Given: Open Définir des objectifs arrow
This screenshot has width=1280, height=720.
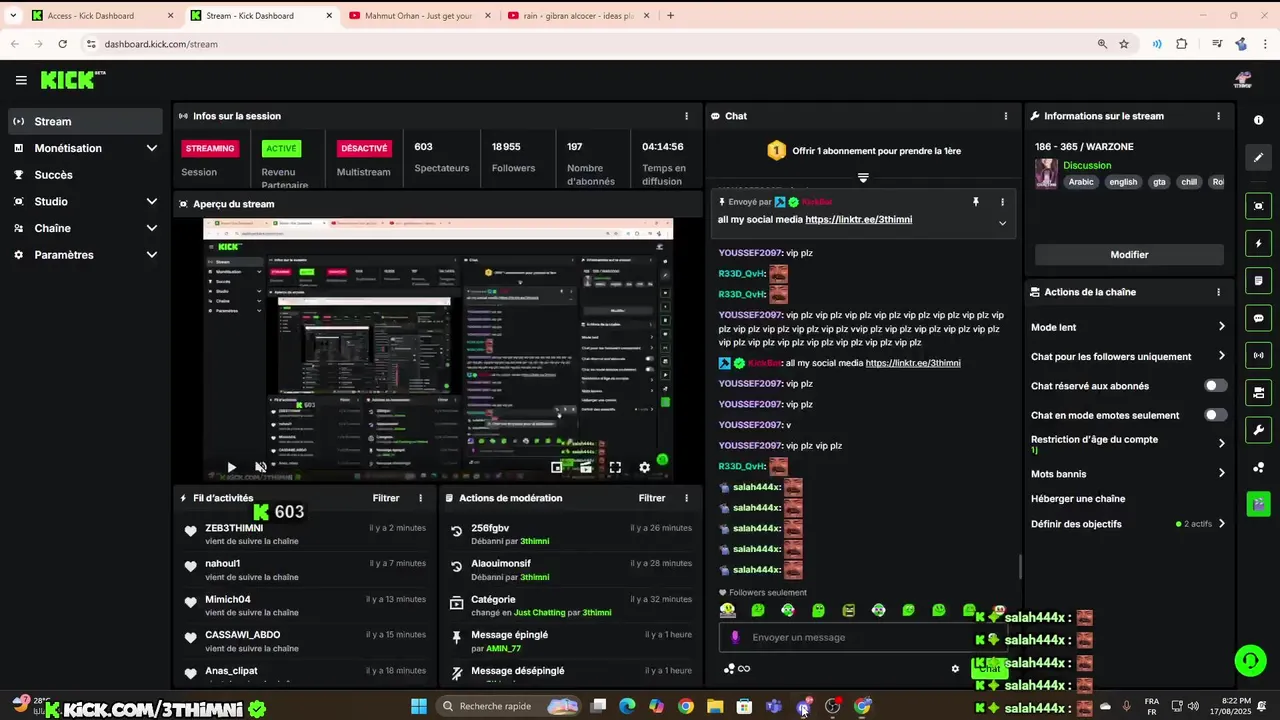Looking at the screenshot, I should (1221, 524).
